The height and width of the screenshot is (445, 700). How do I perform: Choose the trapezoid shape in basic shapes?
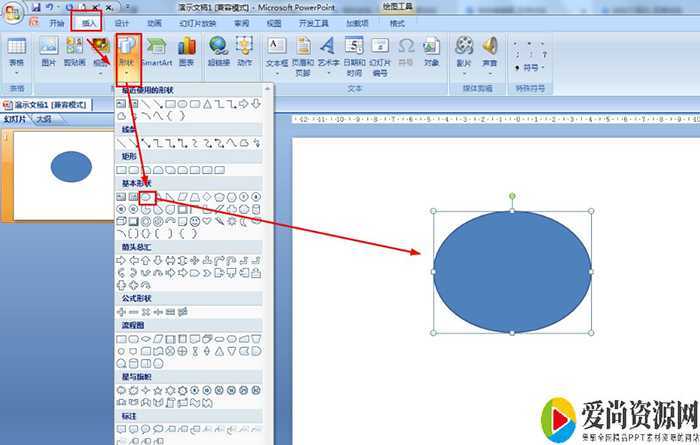click(195, 197)
